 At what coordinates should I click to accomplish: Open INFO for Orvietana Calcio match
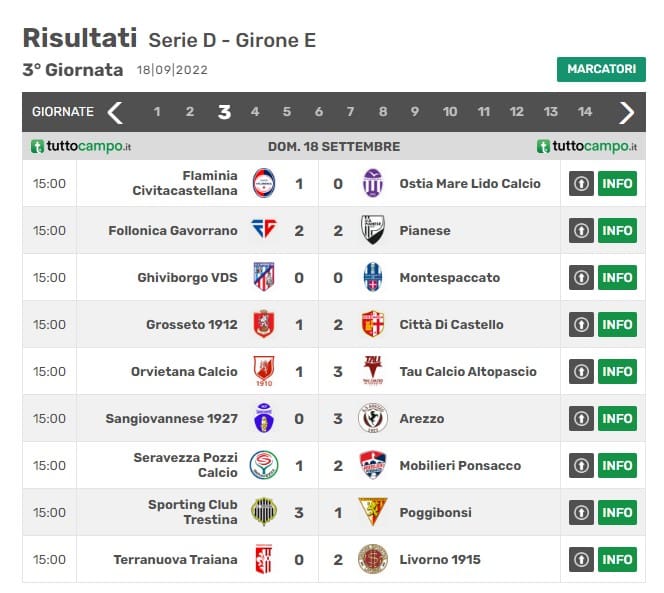coord(617,371)
